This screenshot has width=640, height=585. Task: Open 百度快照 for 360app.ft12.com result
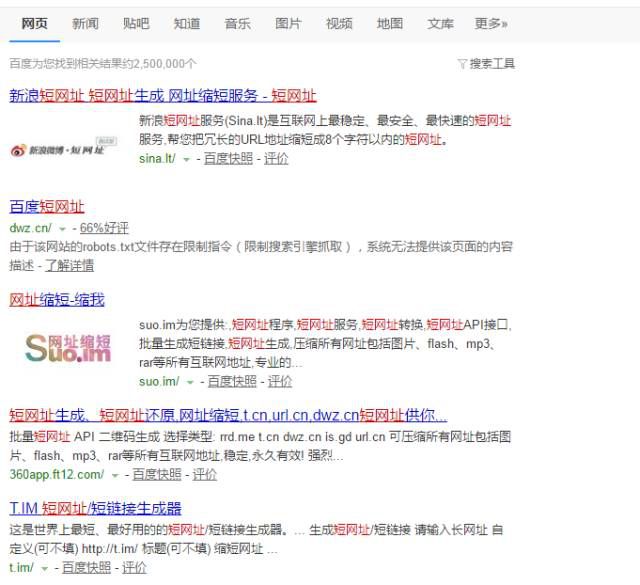157,474
